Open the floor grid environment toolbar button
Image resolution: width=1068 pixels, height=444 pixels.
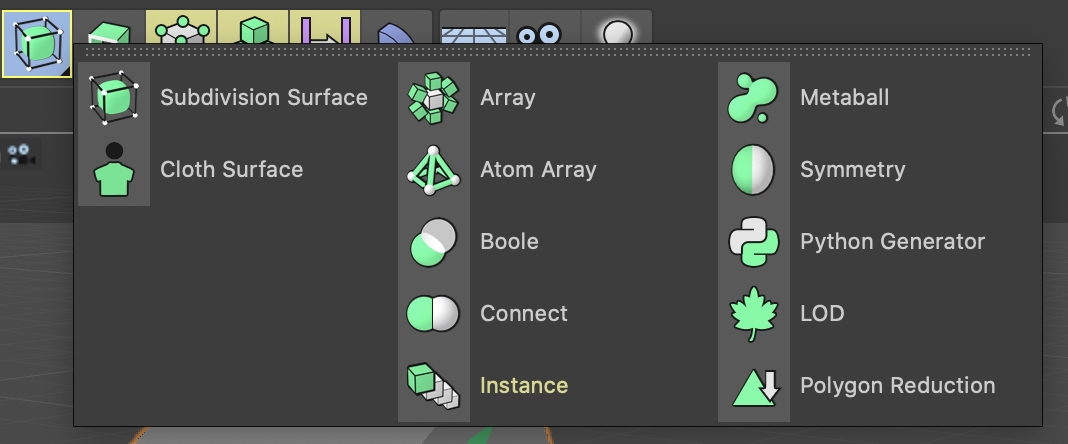[474, 31]
